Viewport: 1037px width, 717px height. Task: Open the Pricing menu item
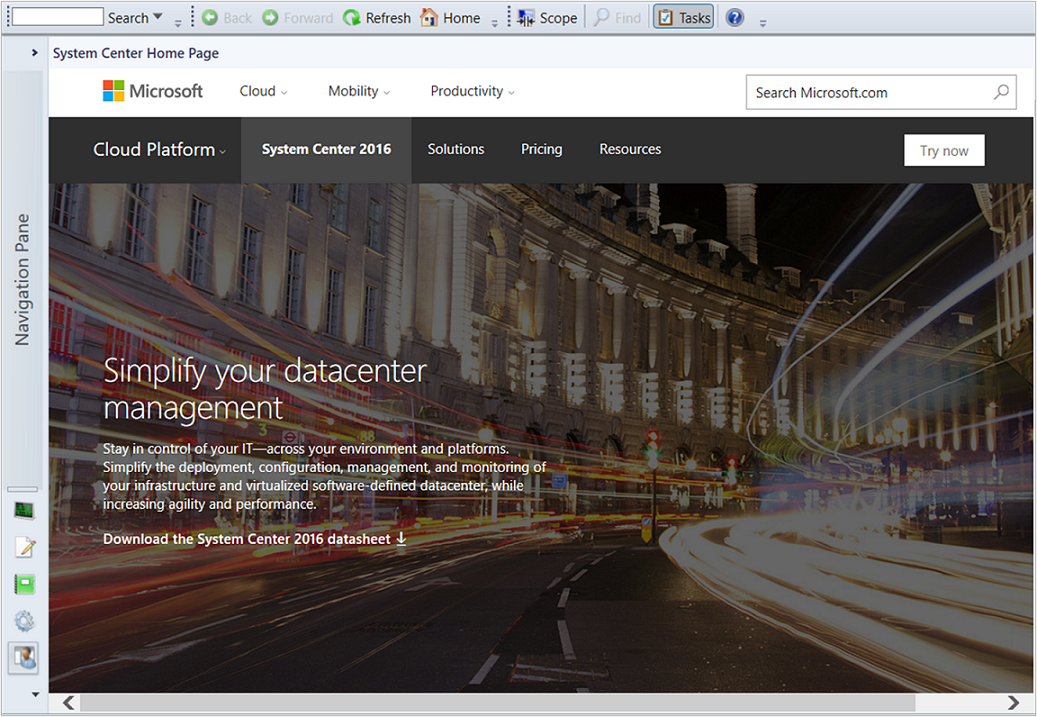coord(542,149)
